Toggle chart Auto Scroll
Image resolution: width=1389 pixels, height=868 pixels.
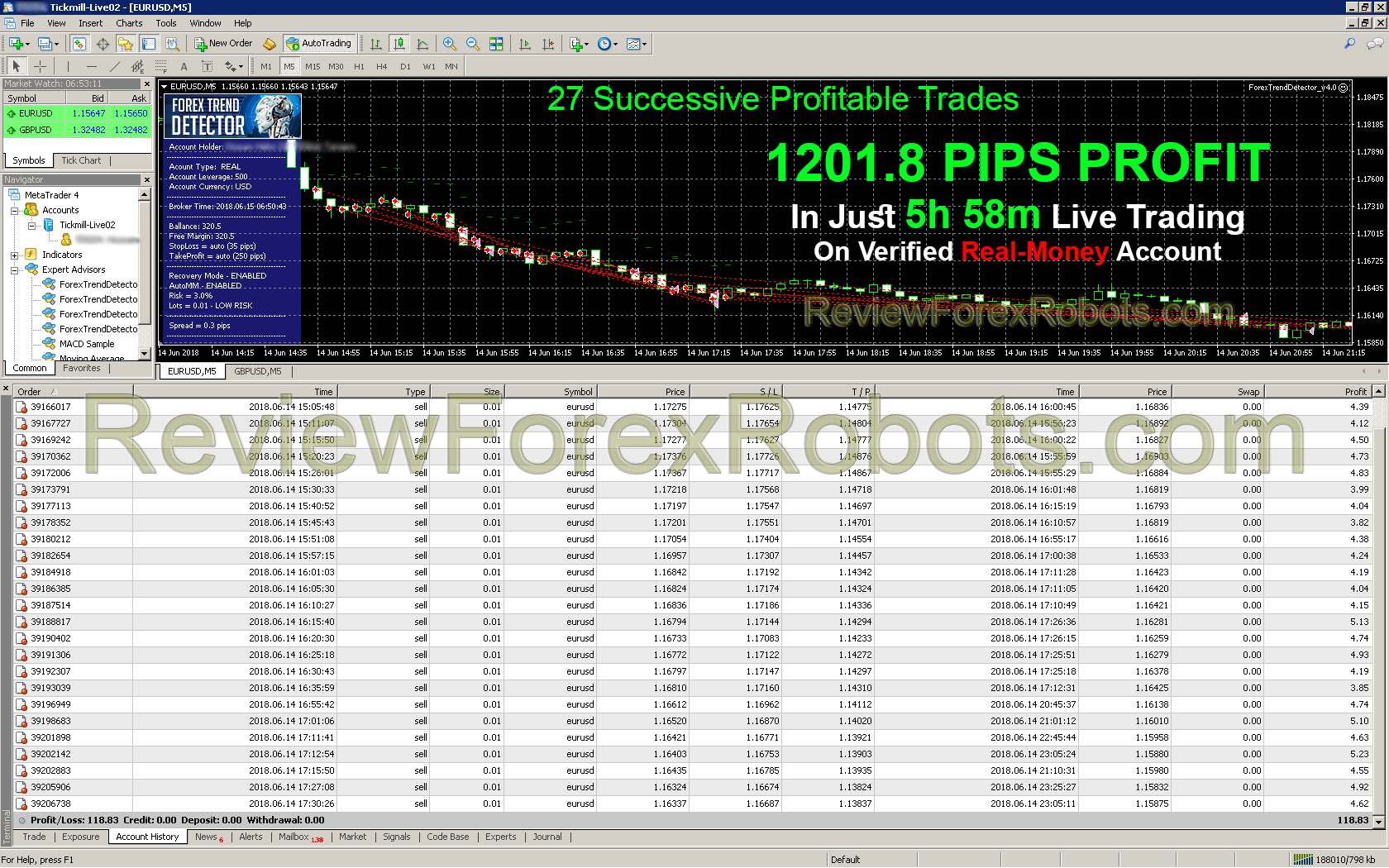point(525,44)
